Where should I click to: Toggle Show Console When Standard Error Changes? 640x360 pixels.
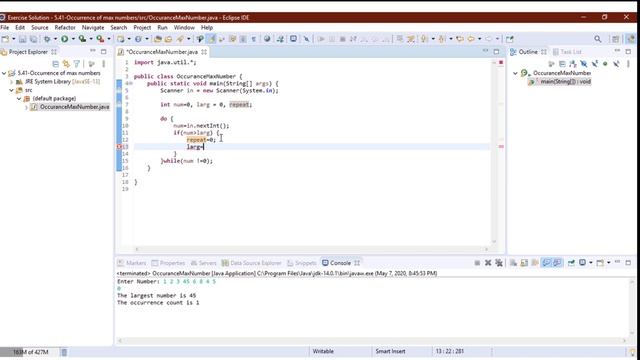557,263
